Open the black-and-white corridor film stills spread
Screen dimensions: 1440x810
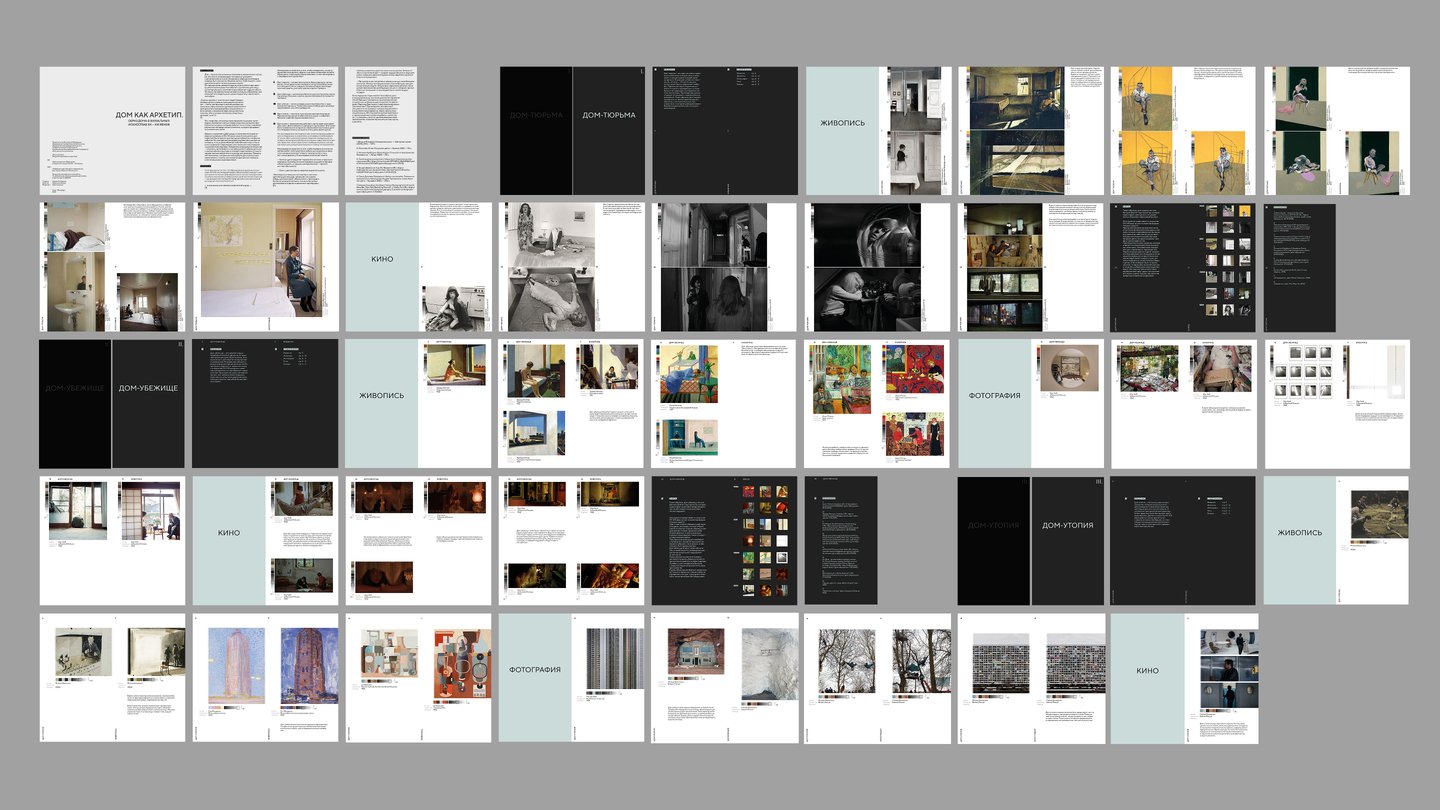point(725,267)
